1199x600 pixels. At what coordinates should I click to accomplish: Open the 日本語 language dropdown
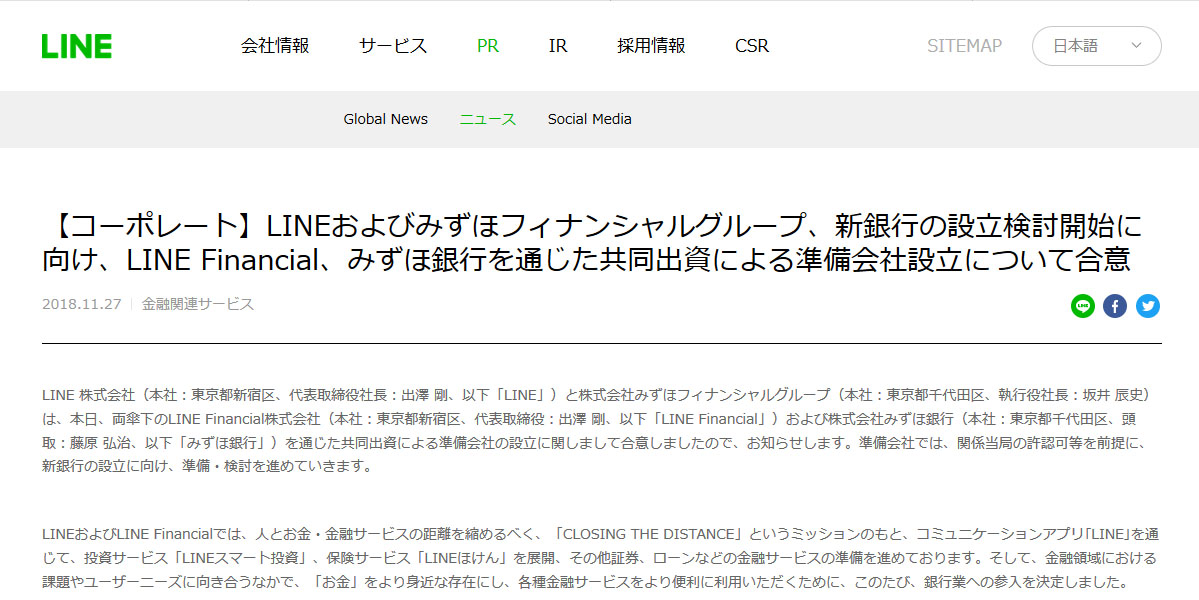[1096, 46]
